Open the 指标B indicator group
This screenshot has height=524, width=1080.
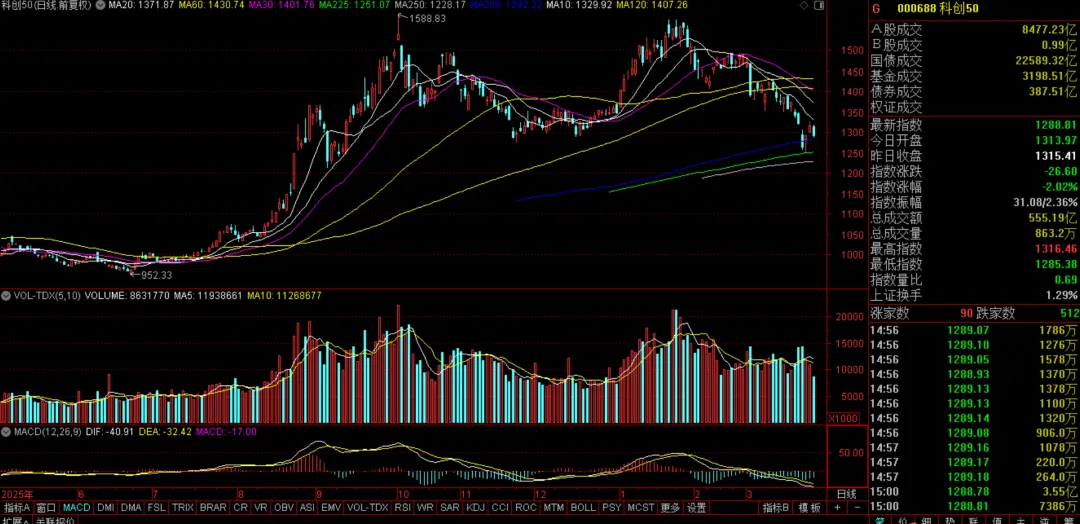coord(776,507)
